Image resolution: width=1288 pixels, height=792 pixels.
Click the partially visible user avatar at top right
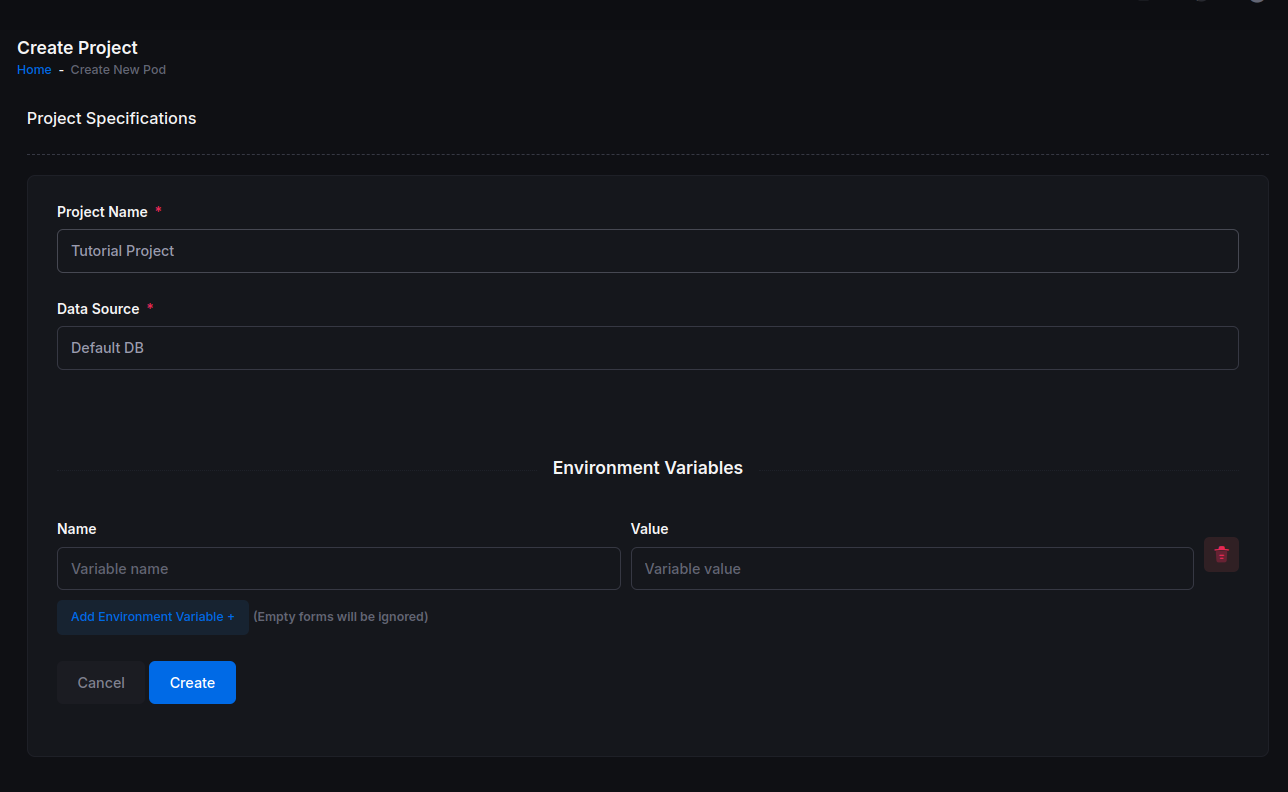point(1257,2)
